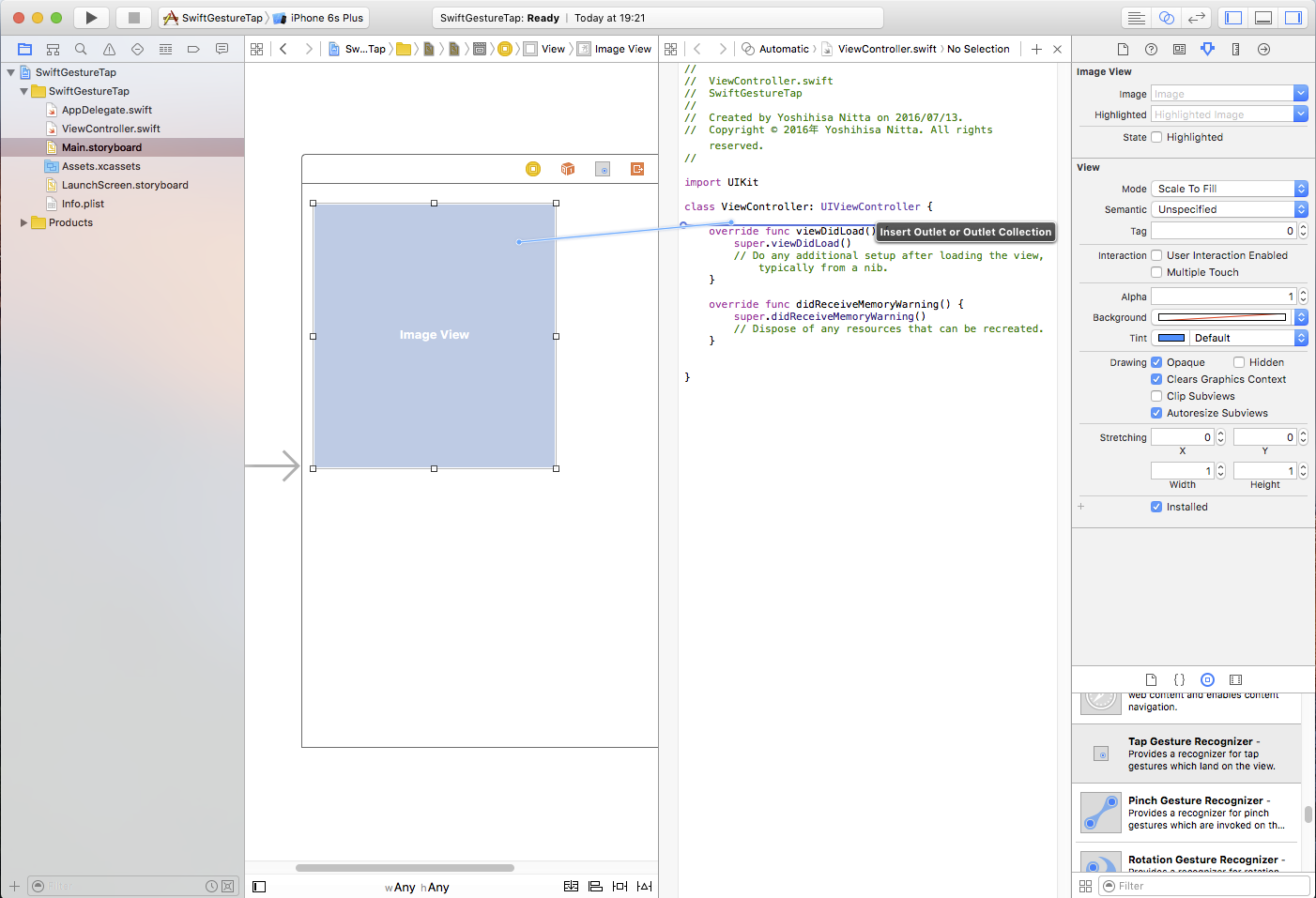The width and height of the screenshot is (1316, 898).
Task: Open the Semantic dropdown
Action: 1229,209
